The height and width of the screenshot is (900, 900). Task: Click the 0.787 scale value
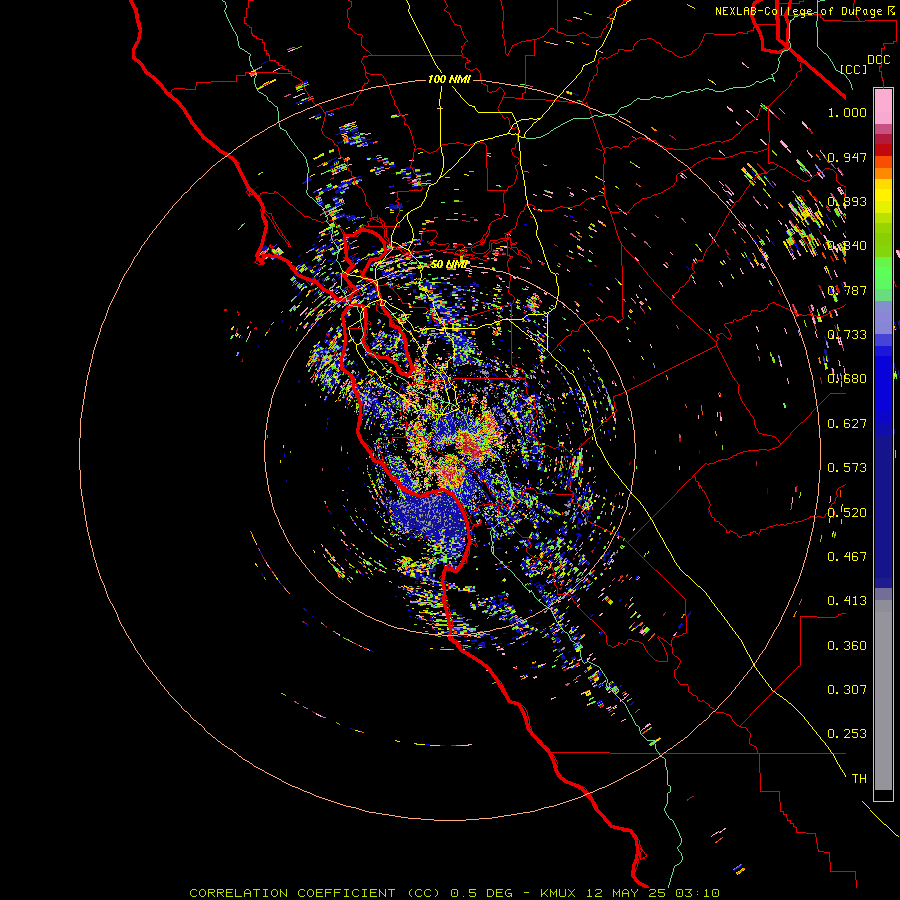[847, 290]
